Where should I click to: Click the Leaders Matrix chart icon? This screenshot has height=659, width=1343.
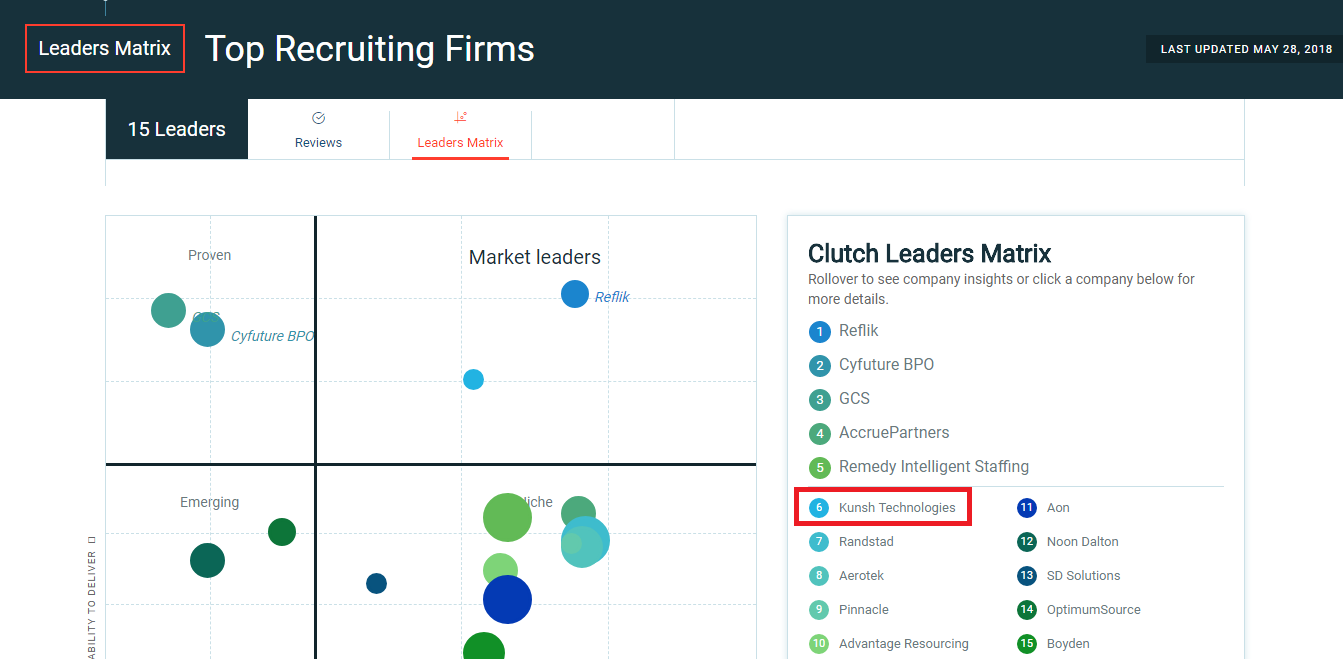click(x=460, y=118)
